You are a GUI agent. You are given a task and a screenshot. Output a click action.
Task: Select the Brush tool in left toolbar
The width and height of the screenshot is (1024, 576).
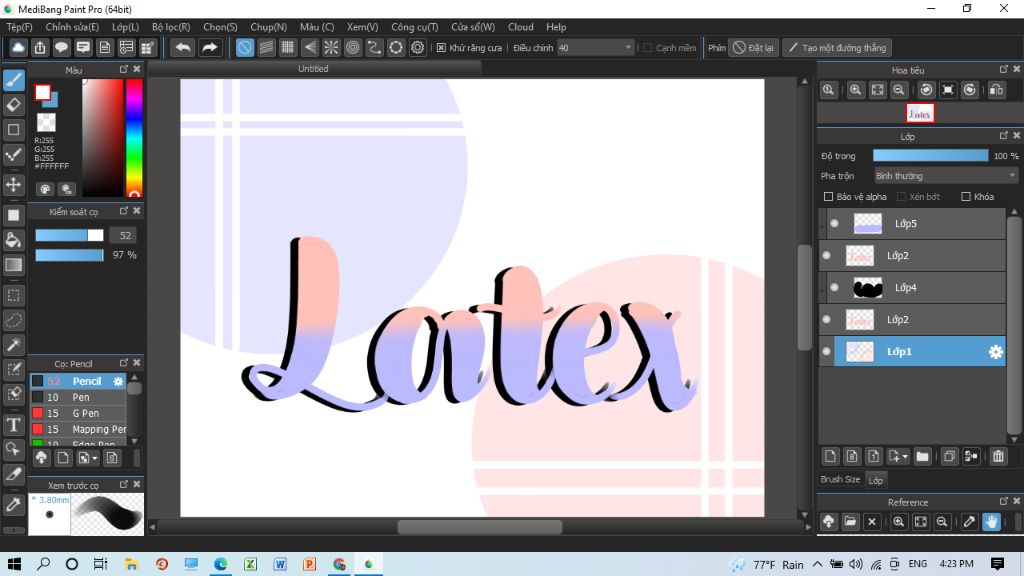14,80
